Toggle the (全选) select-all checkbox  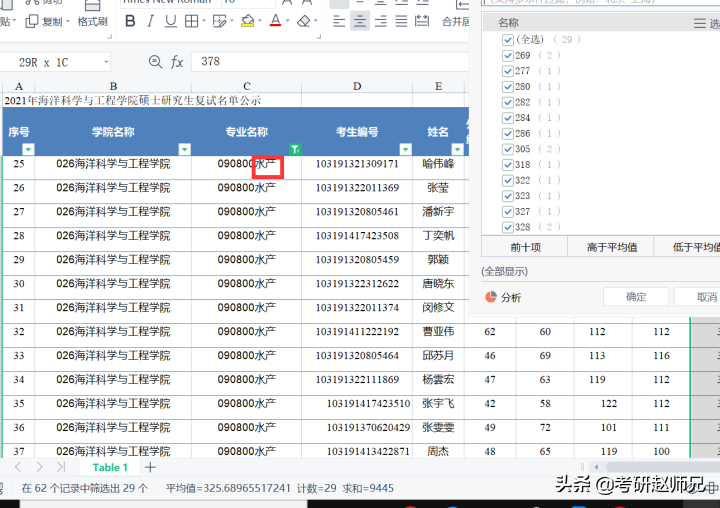[507, 40]
